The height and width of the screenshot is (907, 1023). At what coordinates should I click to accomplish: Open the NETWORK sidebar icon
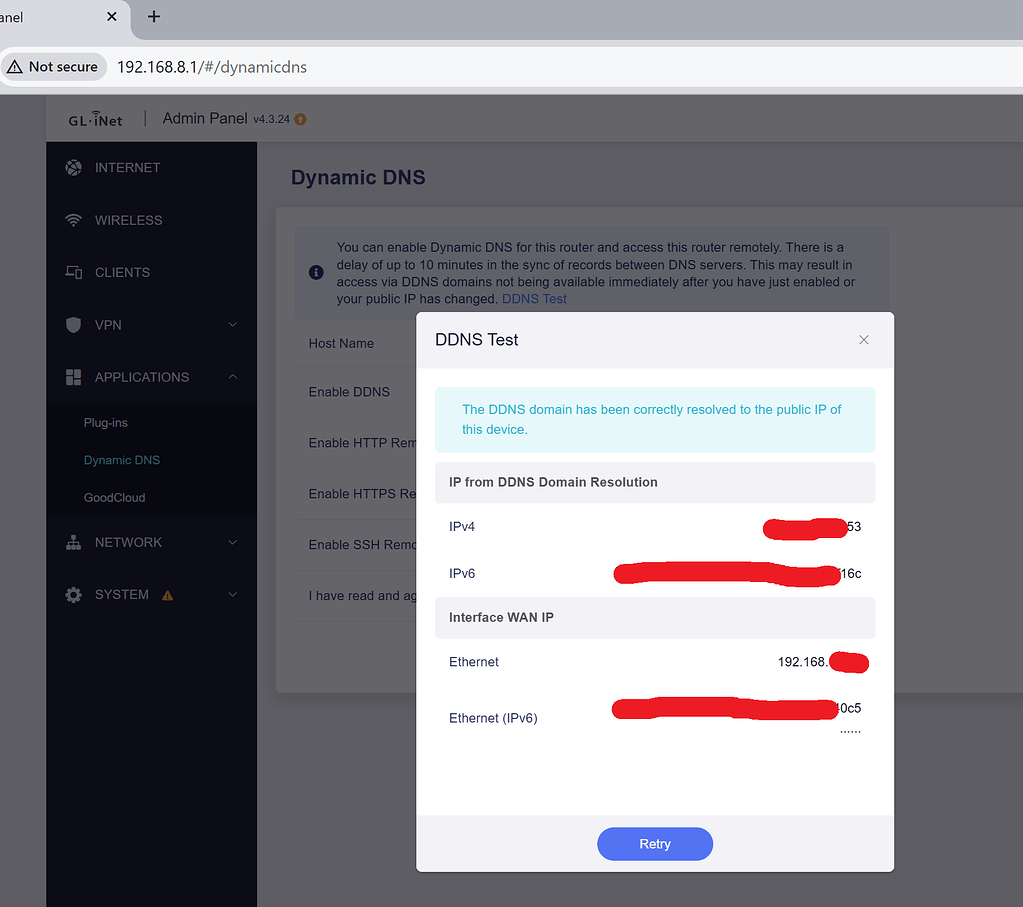click(x=73, y=541)
